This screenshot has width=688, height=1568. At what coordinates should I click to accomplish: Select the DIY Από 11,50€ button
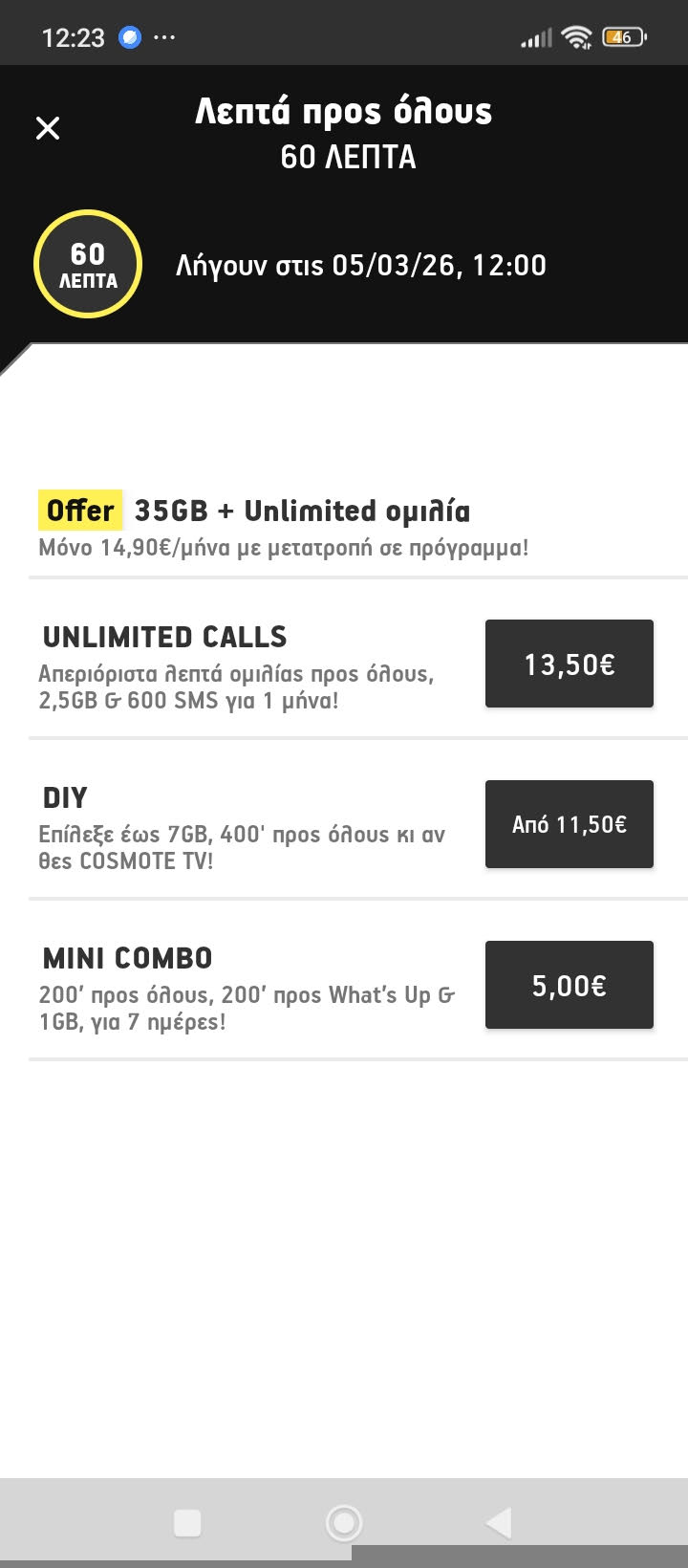pos(569,824)
